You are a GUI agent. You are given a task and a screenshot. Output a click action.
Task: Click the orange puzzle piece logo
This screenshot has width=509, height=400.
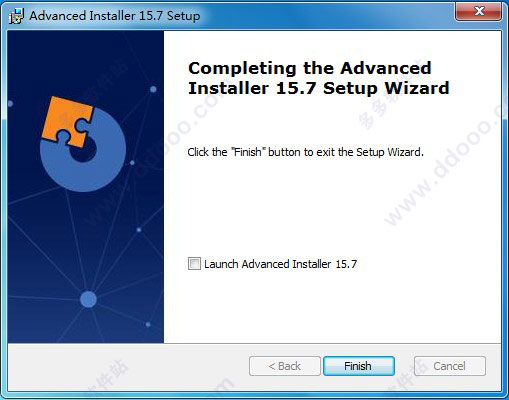pos(67,122)
